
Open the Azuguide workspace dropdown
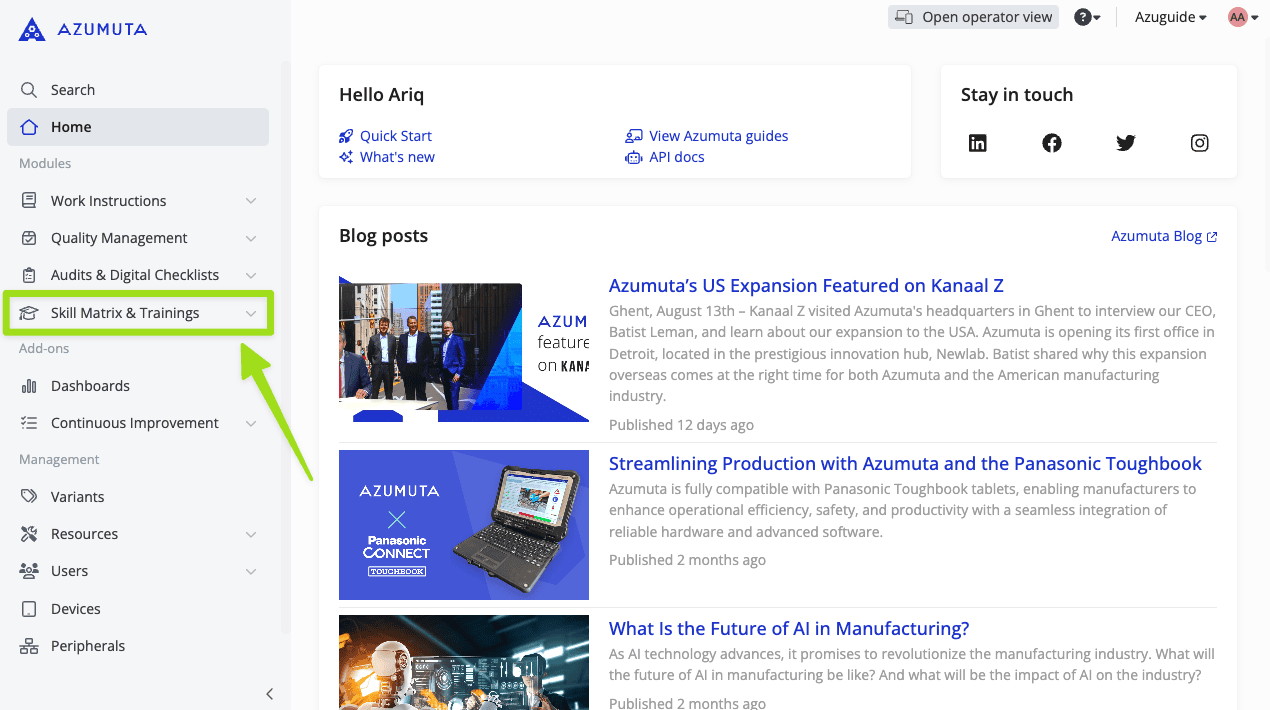coord(1170,17)
